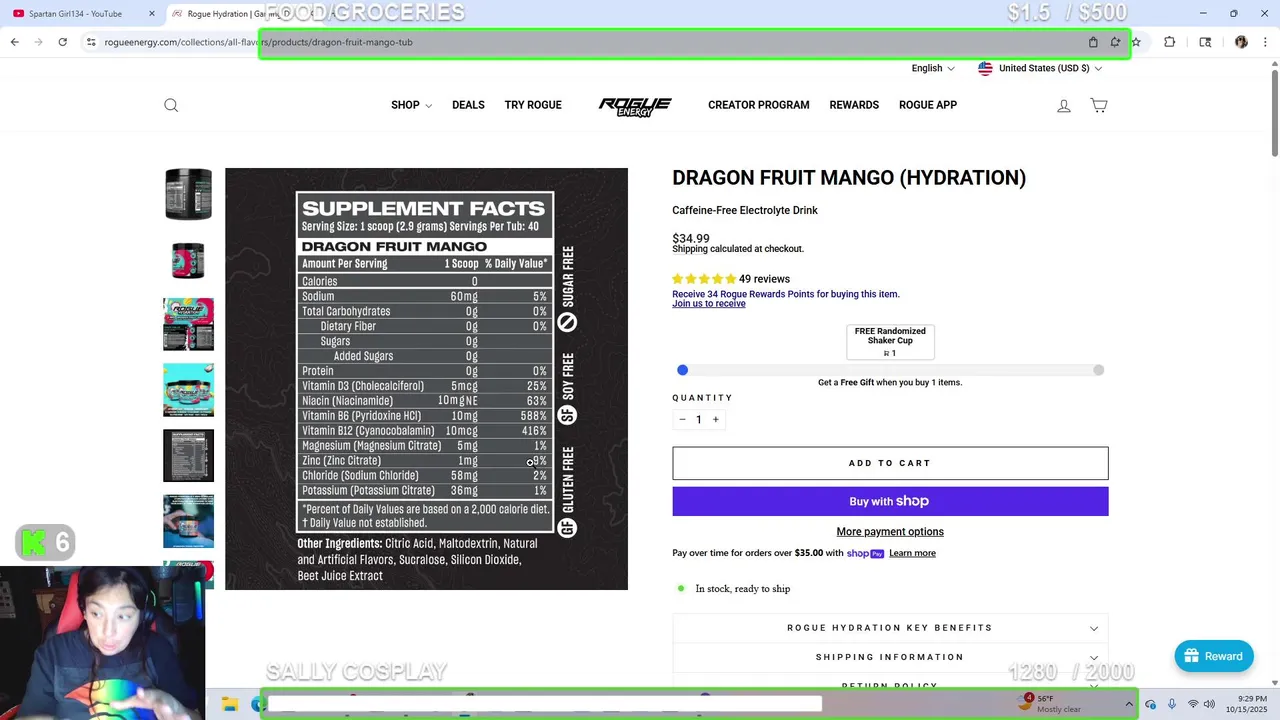Screen dimensions: 1280x720
Task: Click the Rogue Energy logo
Action: click(635, 107)
